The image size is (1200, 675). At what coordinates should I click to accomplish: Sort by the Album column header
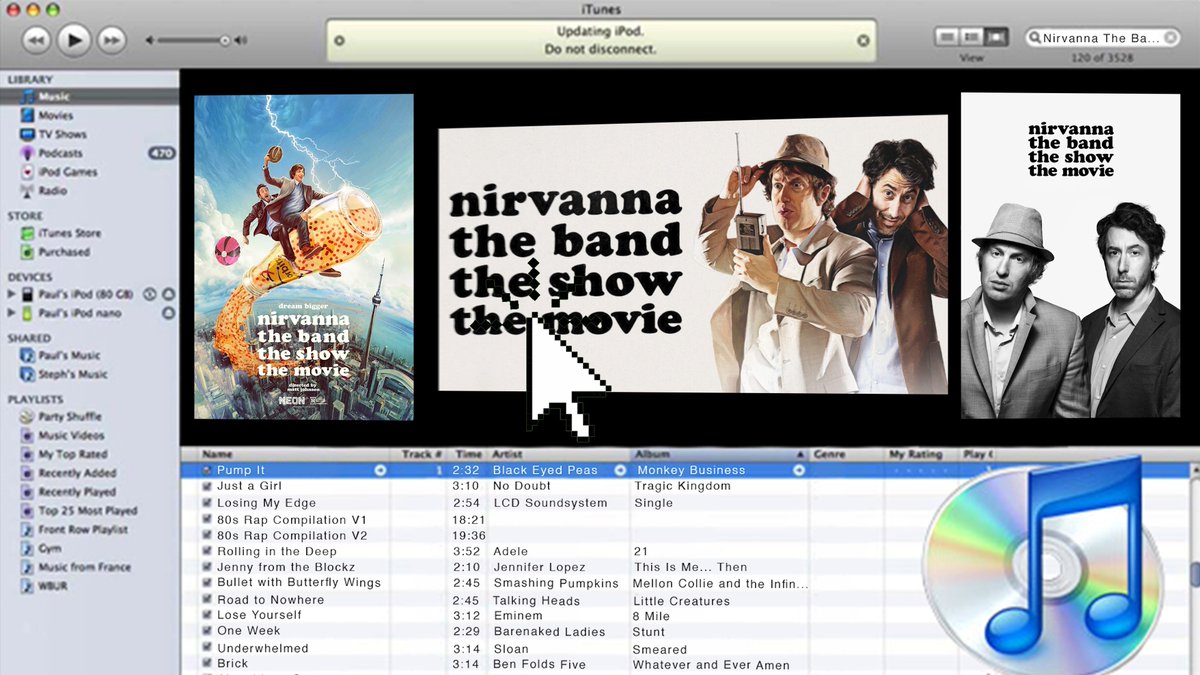click(719, 454)
